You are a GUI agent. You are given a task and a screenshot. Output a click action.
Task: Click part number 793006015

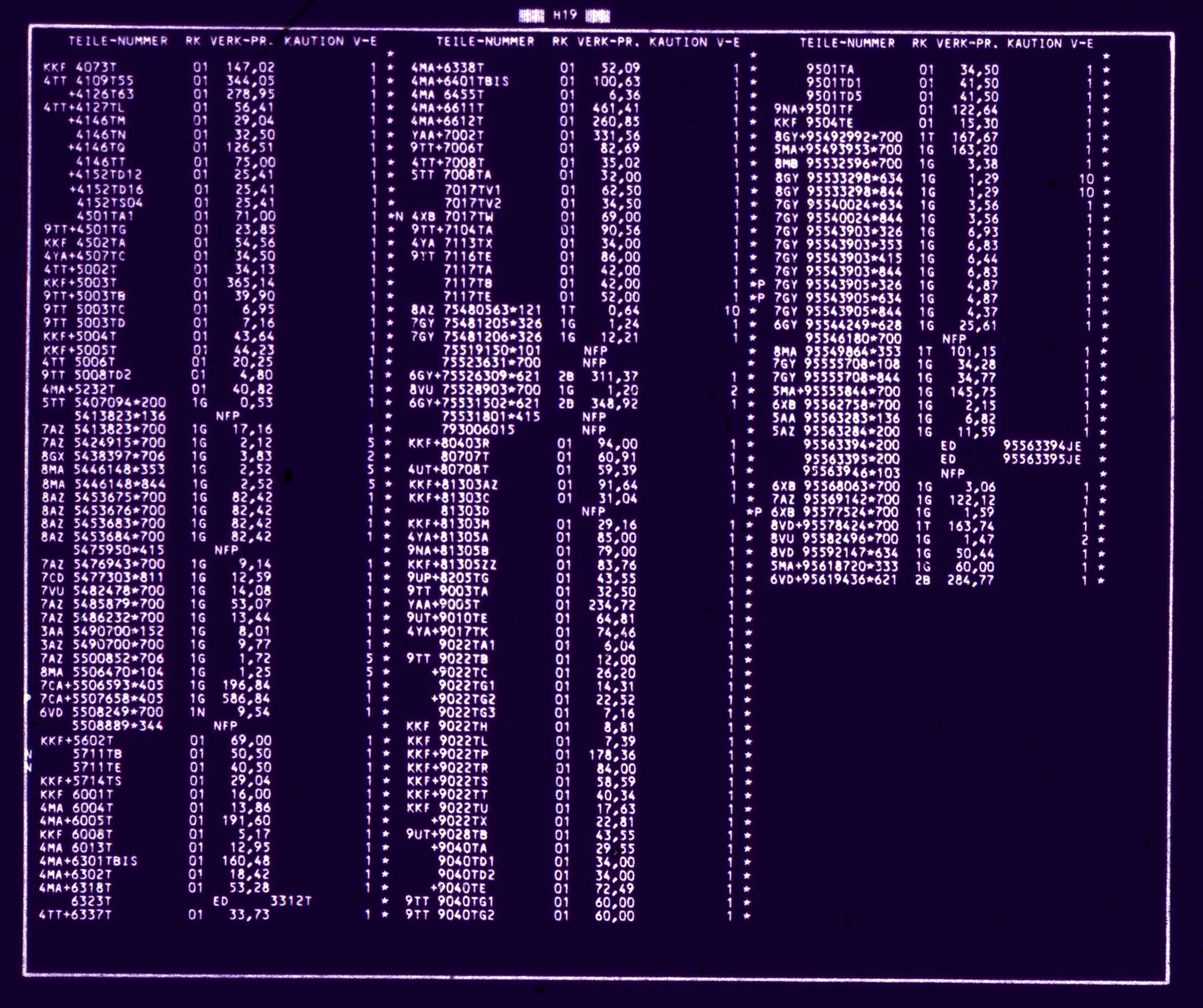click(478, 430)
